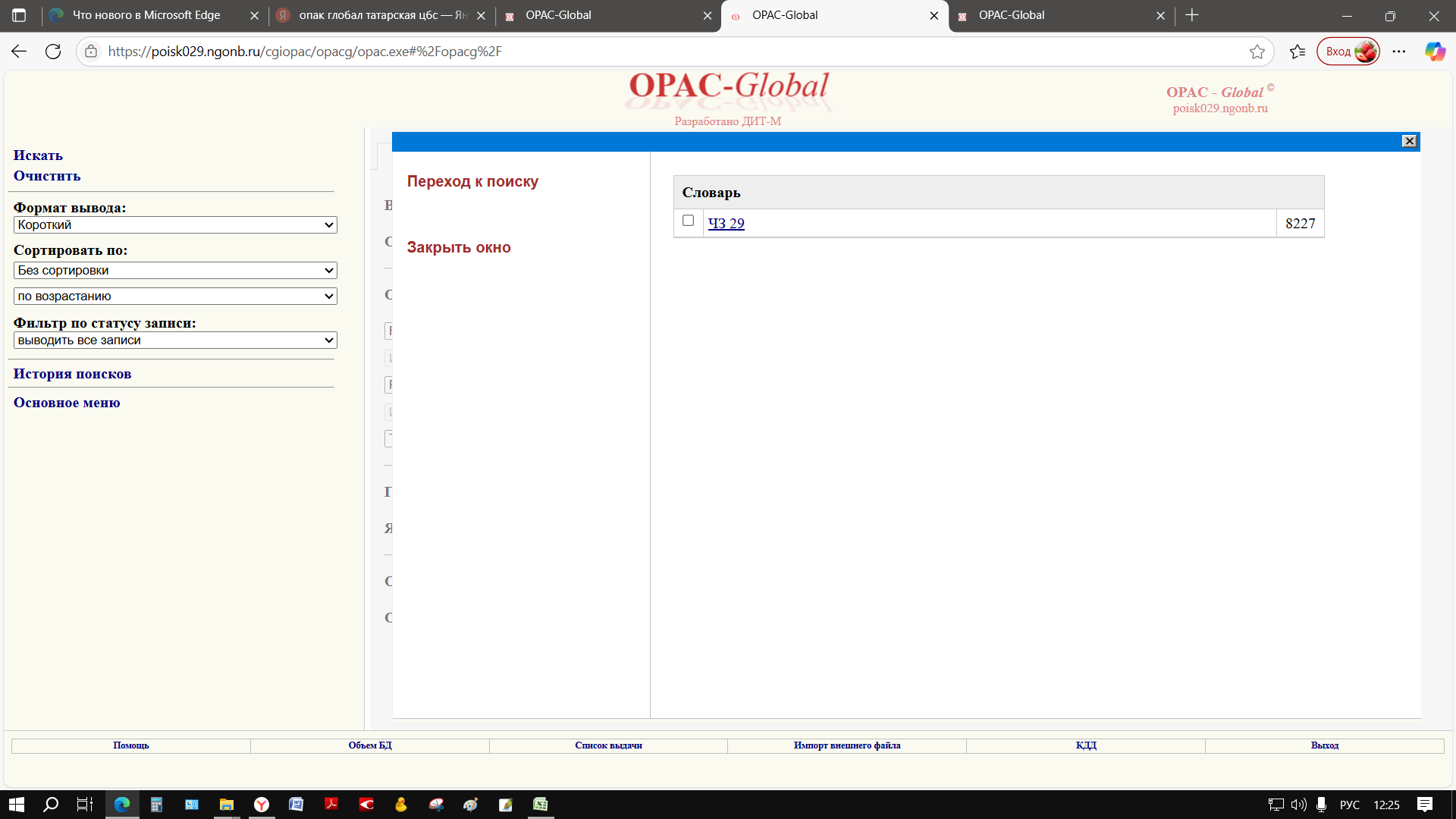Click Помощь in bottom menu
The width and height of the screenshot is (1456, 819).
point(131,745)
